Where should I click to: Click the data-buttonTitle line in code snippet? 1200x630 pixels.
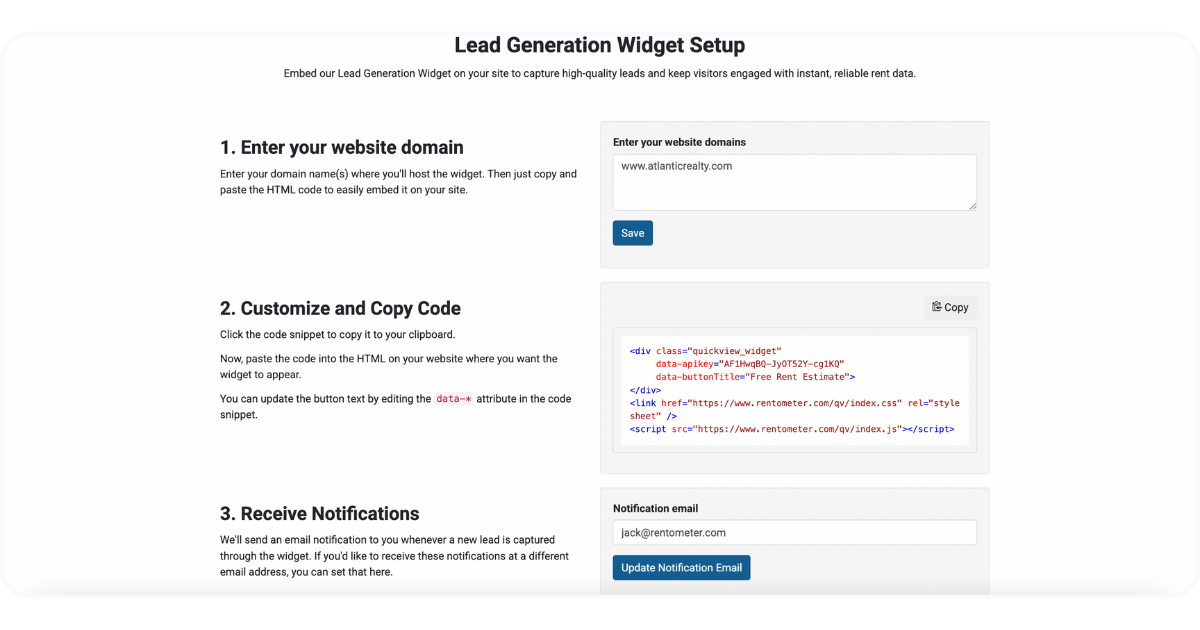click(755, 377)
